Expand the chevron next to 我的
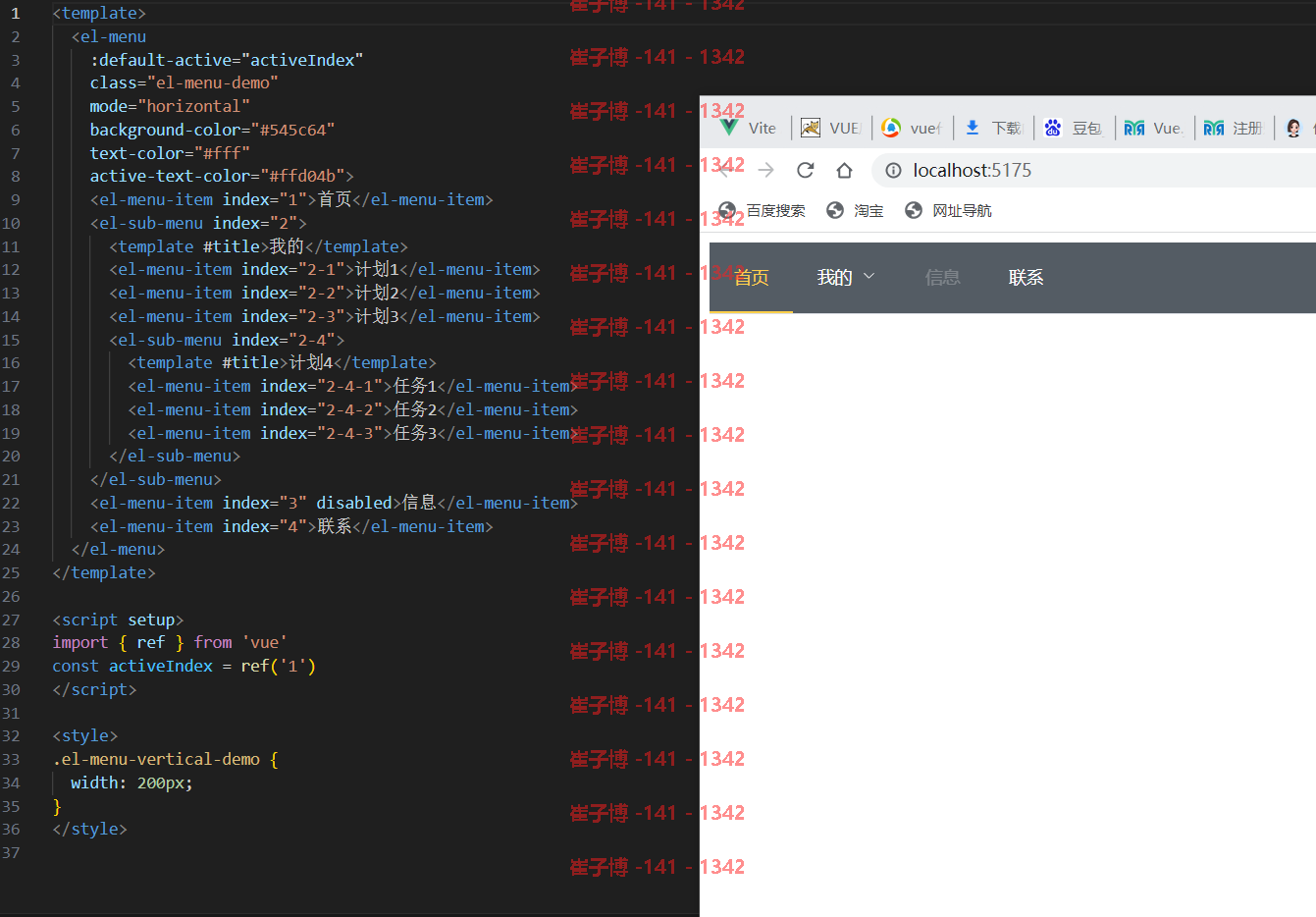Screen dimensions: 1316x917 (x=869, y=278)
